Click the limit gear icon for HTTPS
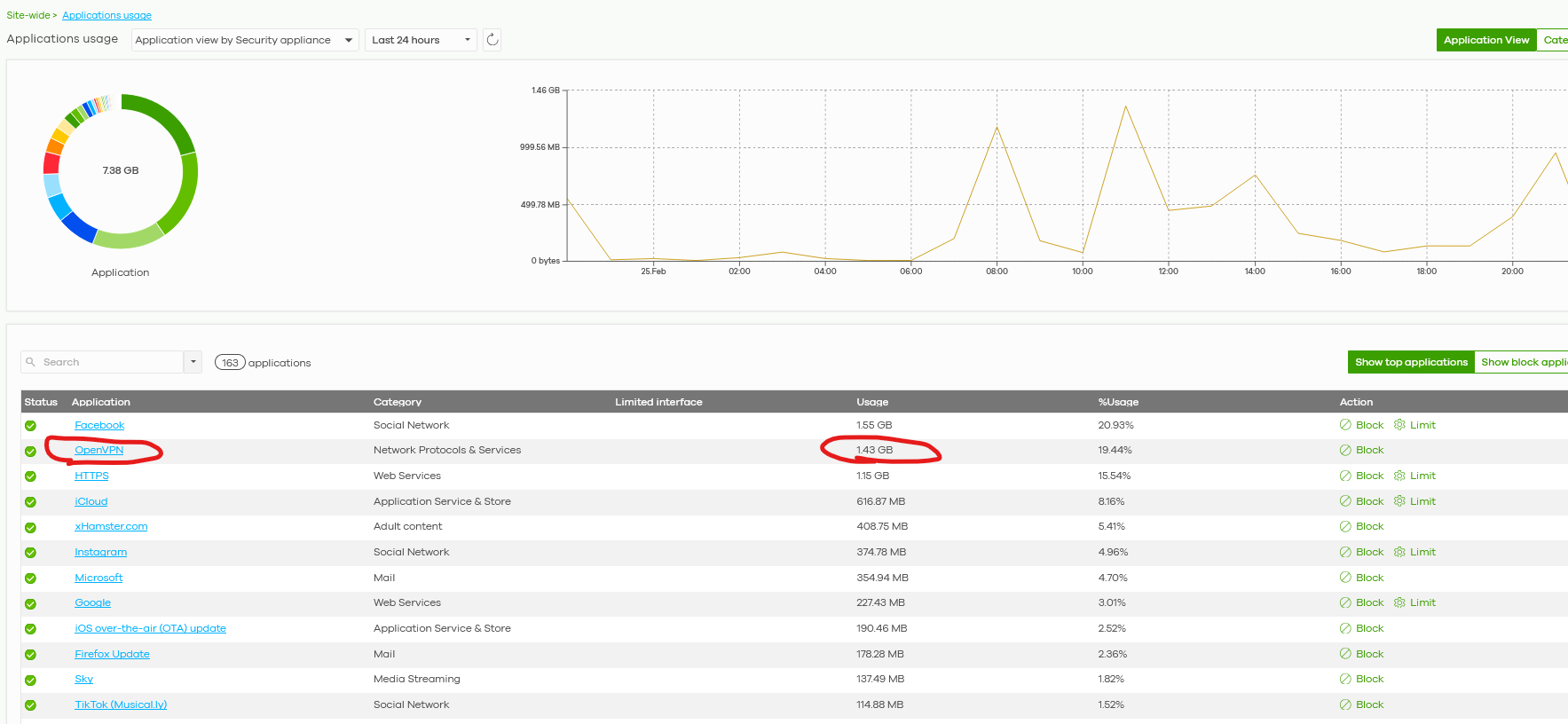1568x724 pixels. 1399,476
